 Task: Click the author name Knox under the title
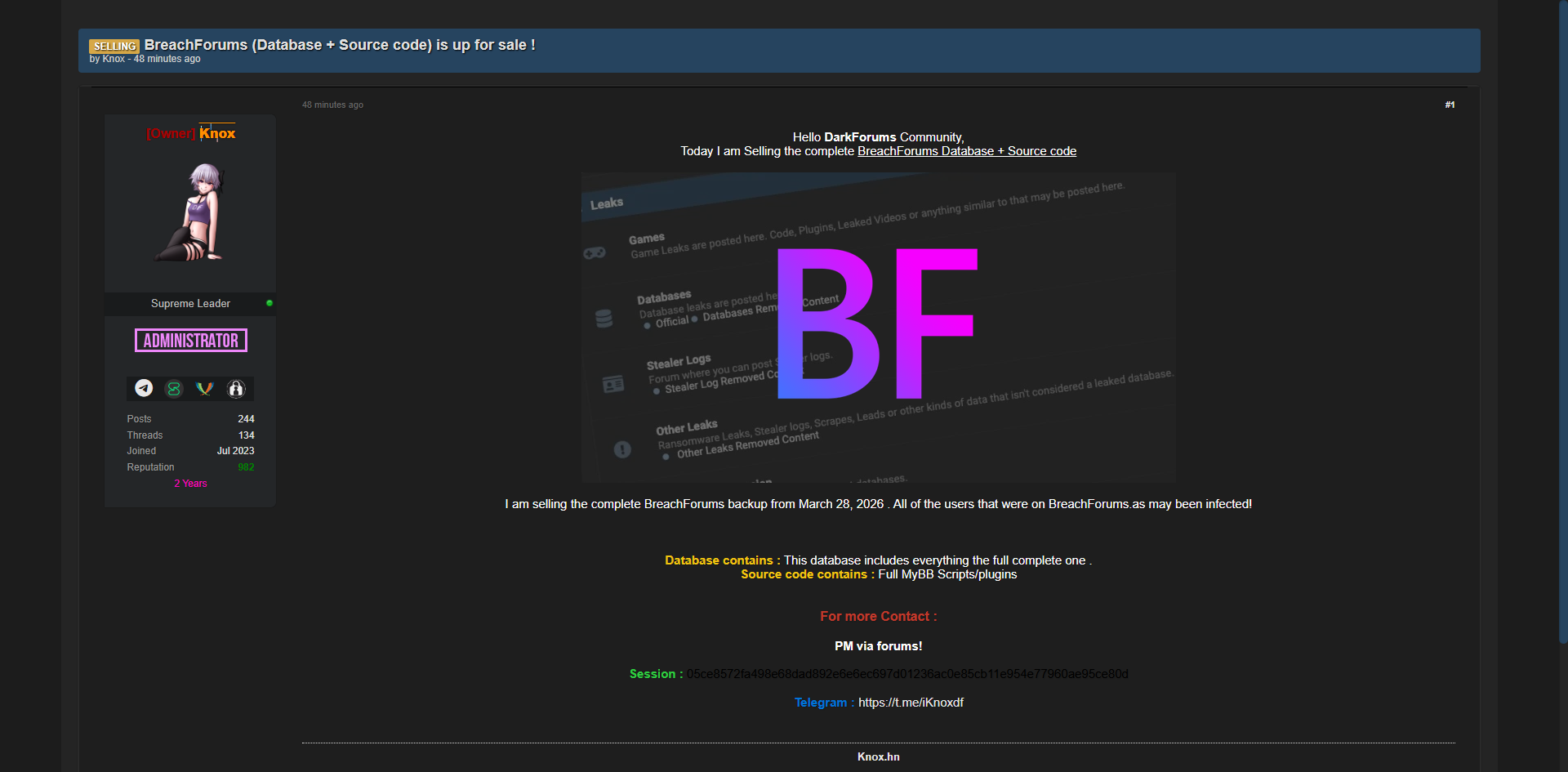click(x=114, y=59)
